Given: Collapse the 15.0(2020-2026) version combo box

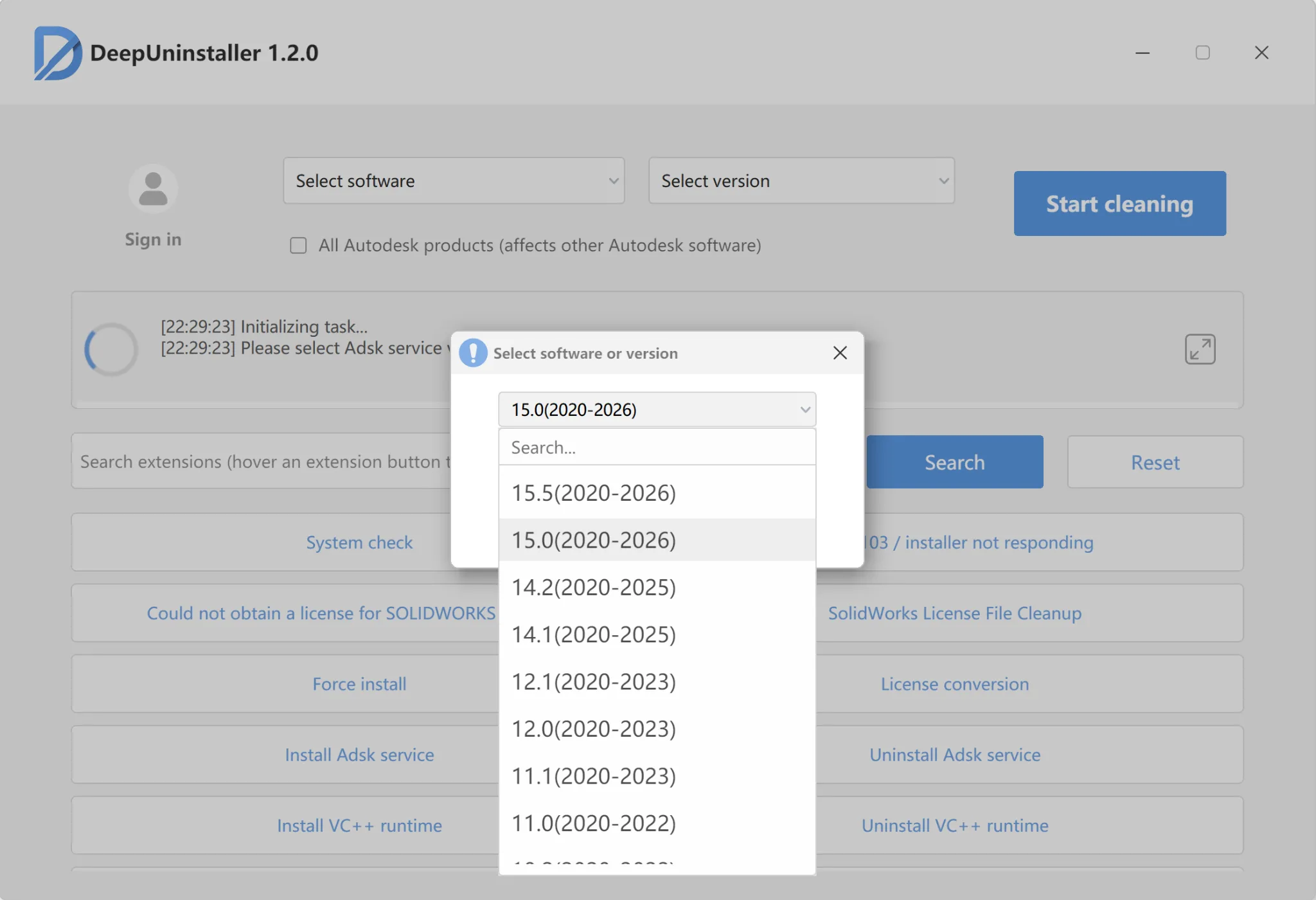Looking at the screenshot, I should 657,410.
